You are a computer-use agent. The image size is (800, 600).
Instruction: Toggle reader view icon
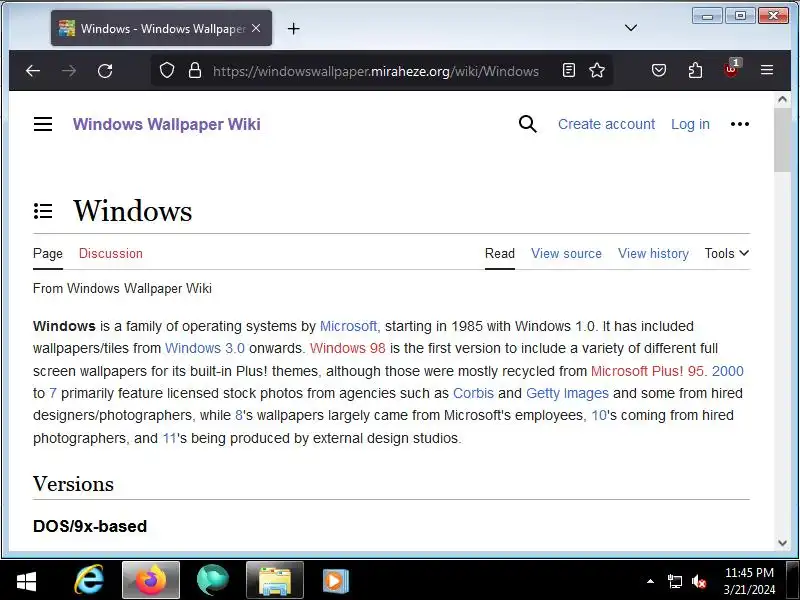(x=569, y=70)
